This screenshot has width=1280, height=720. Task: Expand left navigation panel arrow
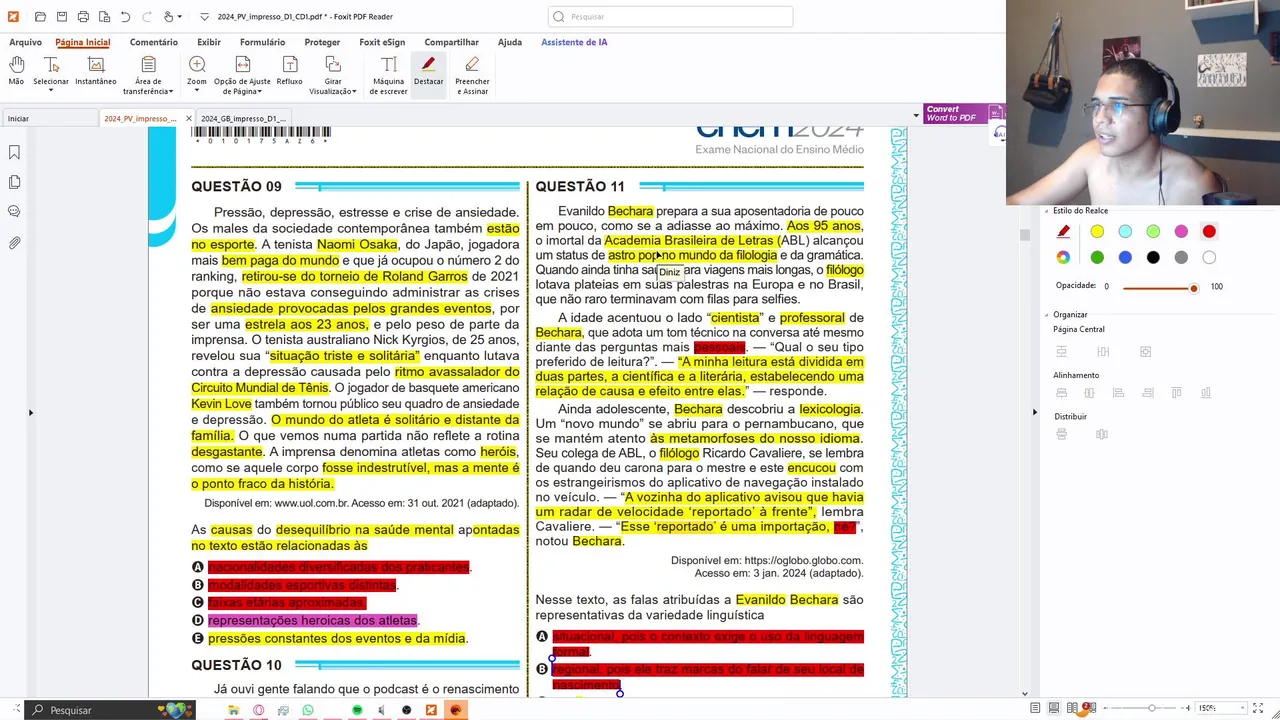pyautogui.click(x=30, y=412)
